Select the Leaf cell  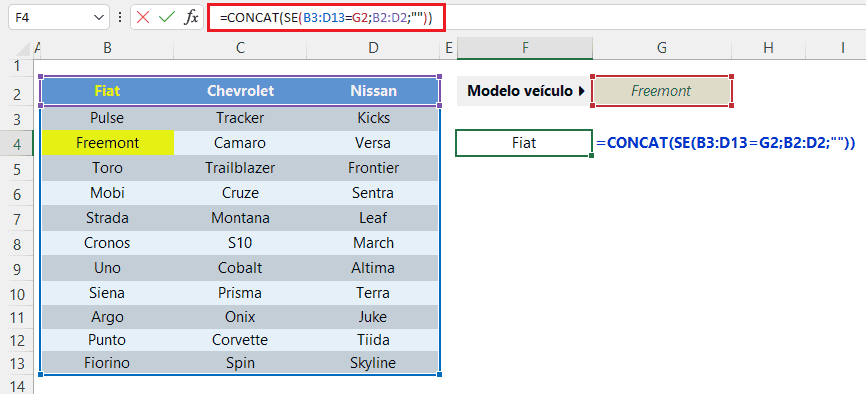pyautogui.click(x=373, y=218)
